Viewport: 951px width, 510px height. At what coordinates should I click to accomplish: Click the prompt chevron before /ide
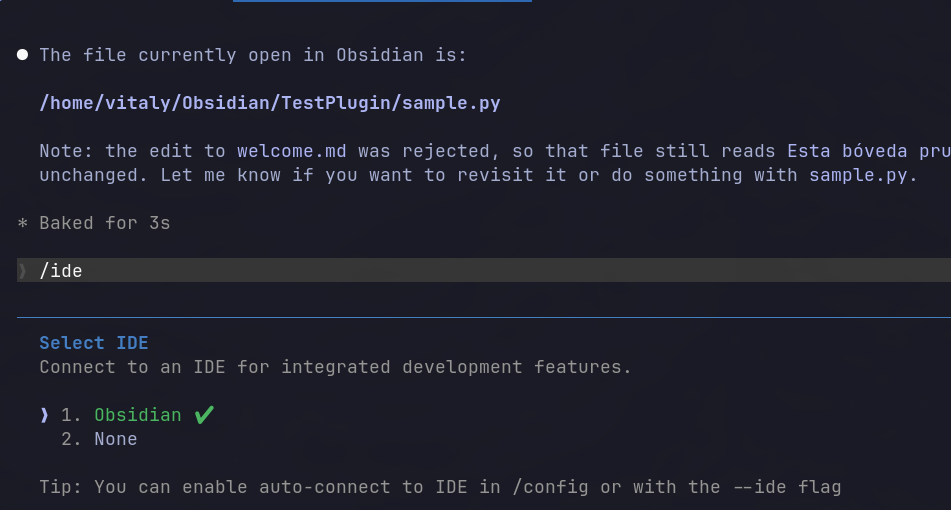point(22,270)
